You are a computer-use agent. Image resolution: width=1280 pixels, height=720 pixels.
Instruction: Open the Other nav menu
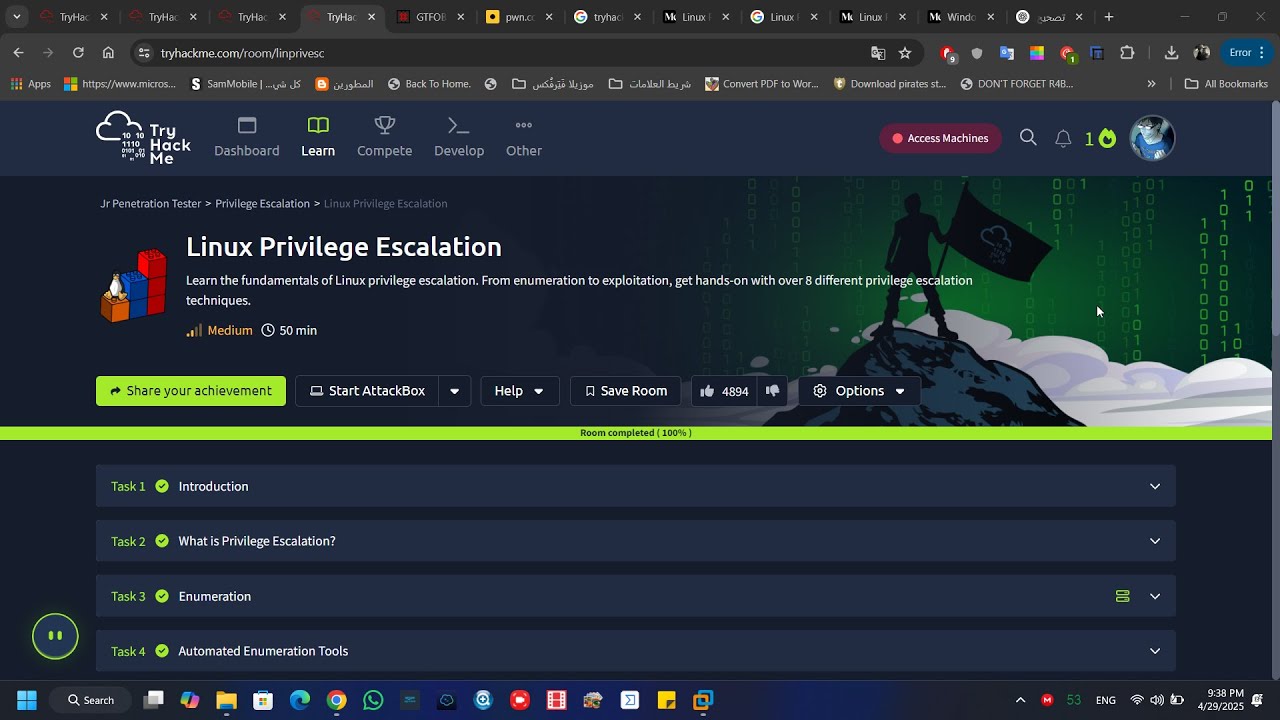pyautogui.click(x=524, y=138)
